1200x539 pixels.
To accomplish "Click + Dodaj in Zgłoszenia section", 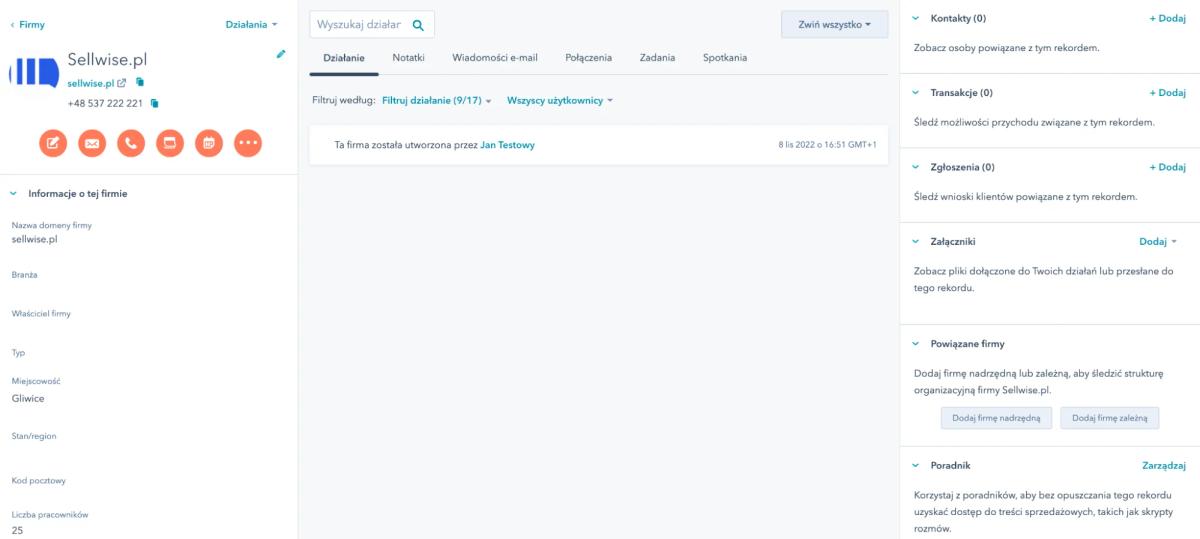I will 1166,167.
